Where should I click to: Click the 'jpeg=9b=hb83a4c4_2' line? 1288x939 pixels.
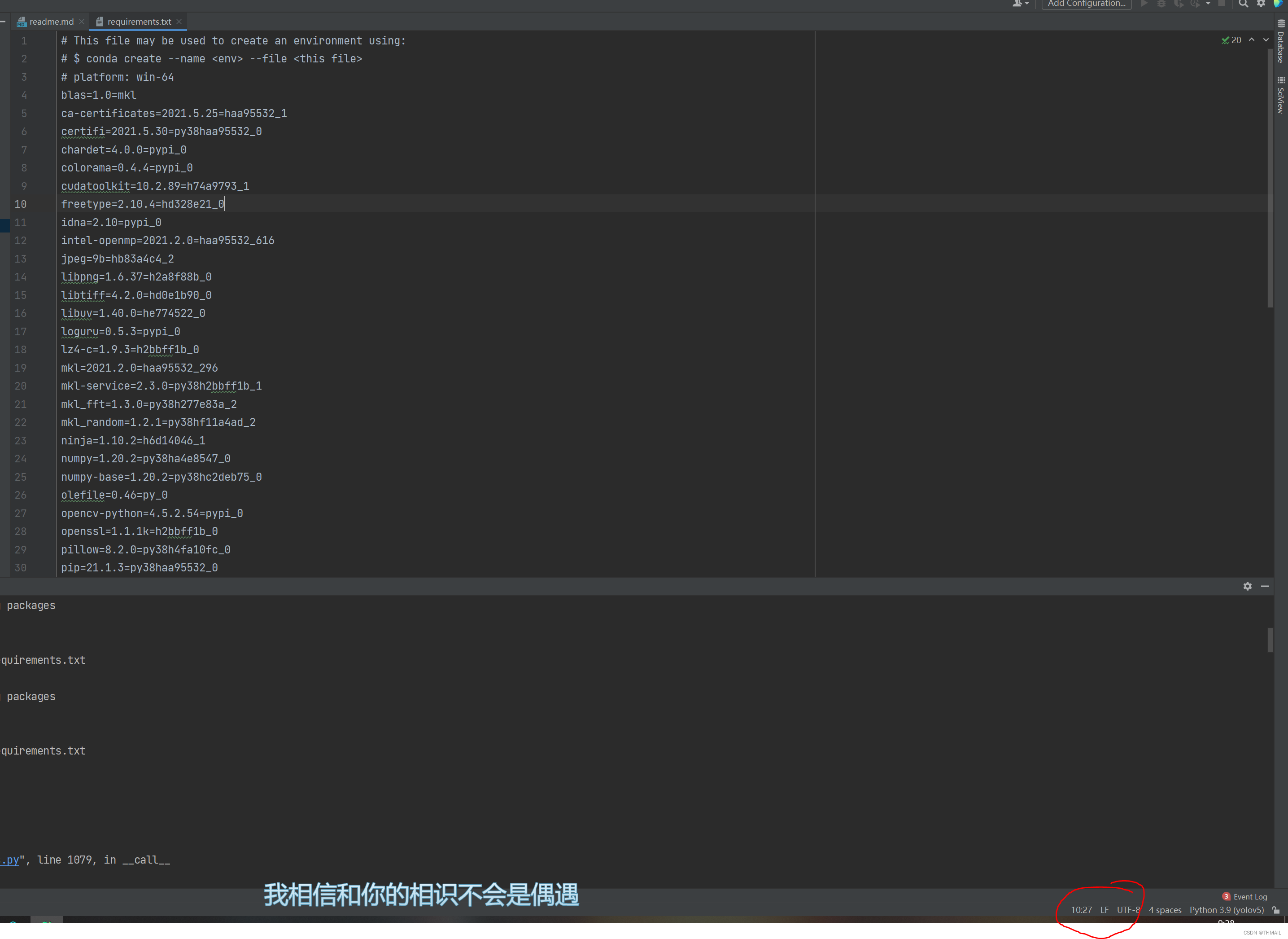pos(118,259)
